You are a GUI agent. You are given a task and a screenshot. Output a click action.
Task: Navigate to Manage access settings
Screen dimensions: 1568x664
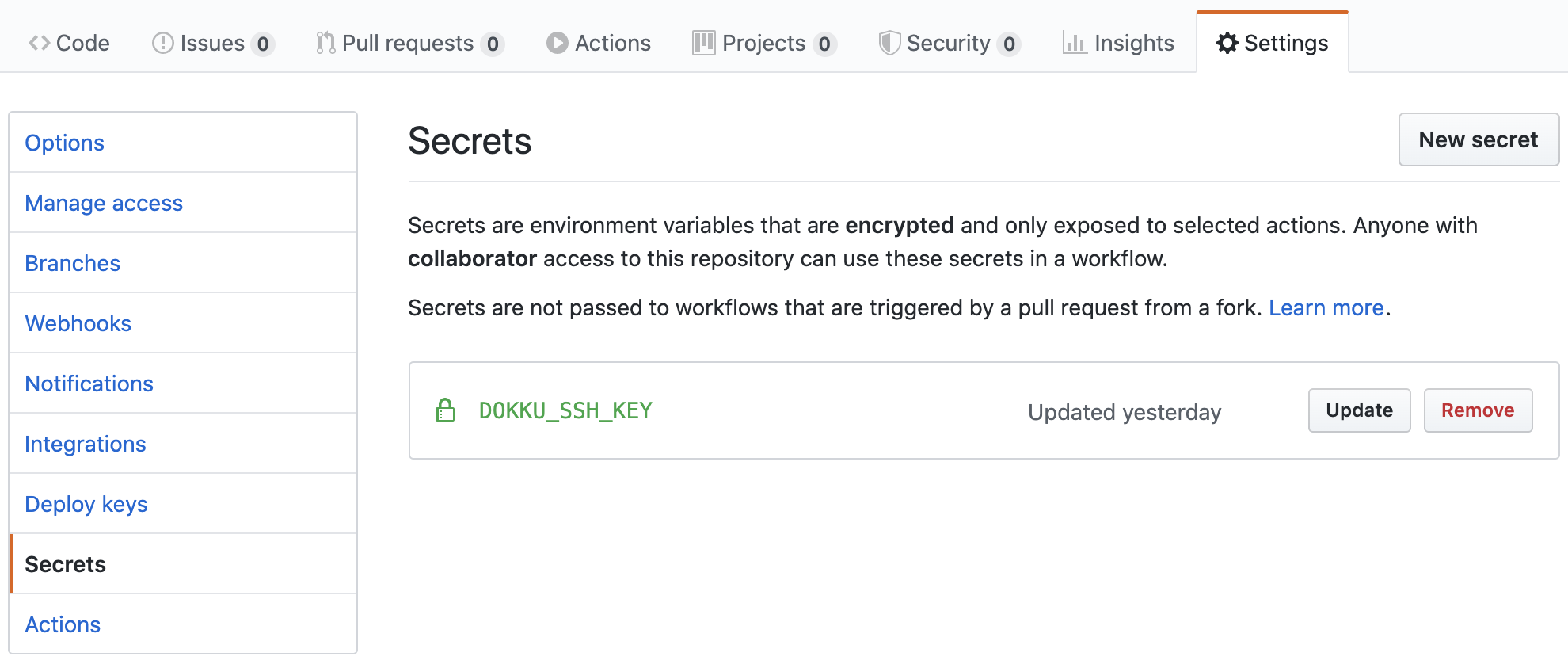pos(104,203)
